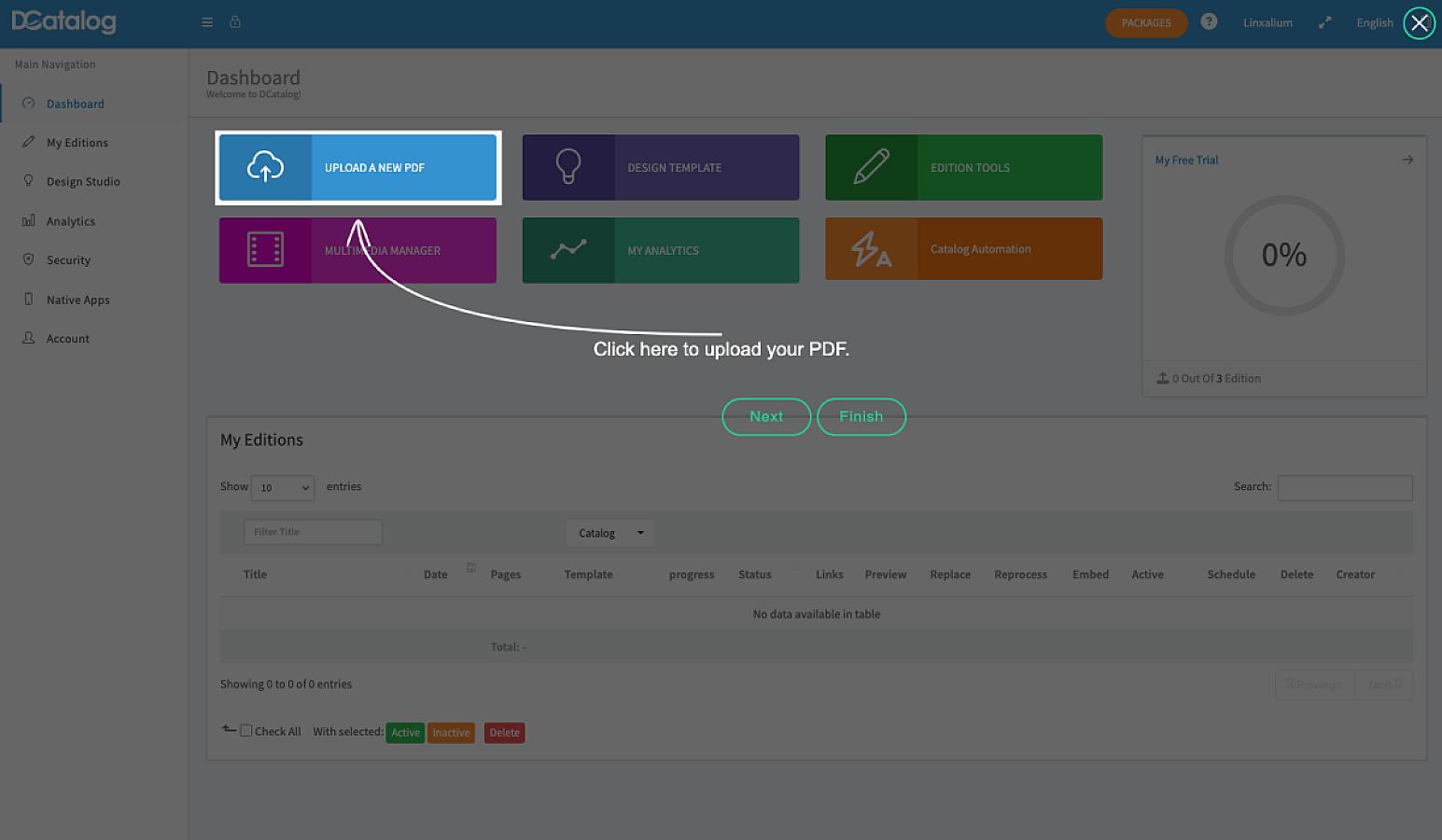The height and width of the screenshot is (840, 1442).
Task: Click the Account person sidebar icon
Action: [x=28, y=338]
